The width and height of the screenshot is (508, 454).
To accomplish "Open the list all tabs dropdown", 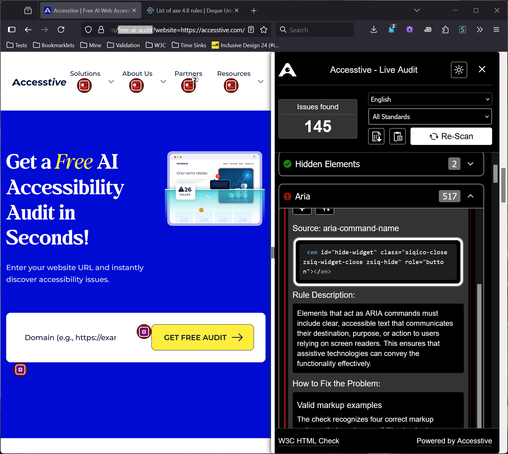I will (417, 11).
